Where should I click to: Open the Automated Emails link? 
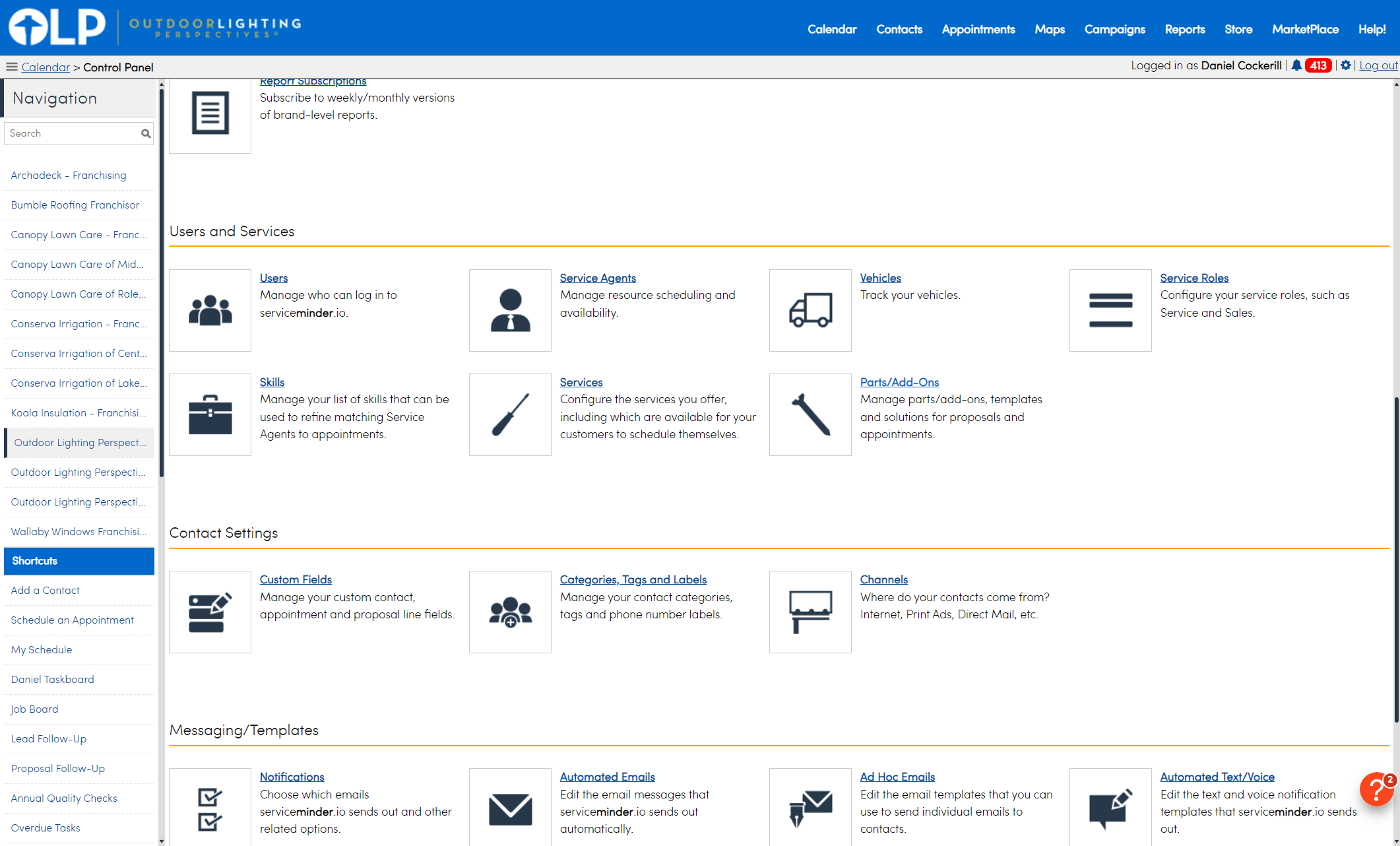608,777
